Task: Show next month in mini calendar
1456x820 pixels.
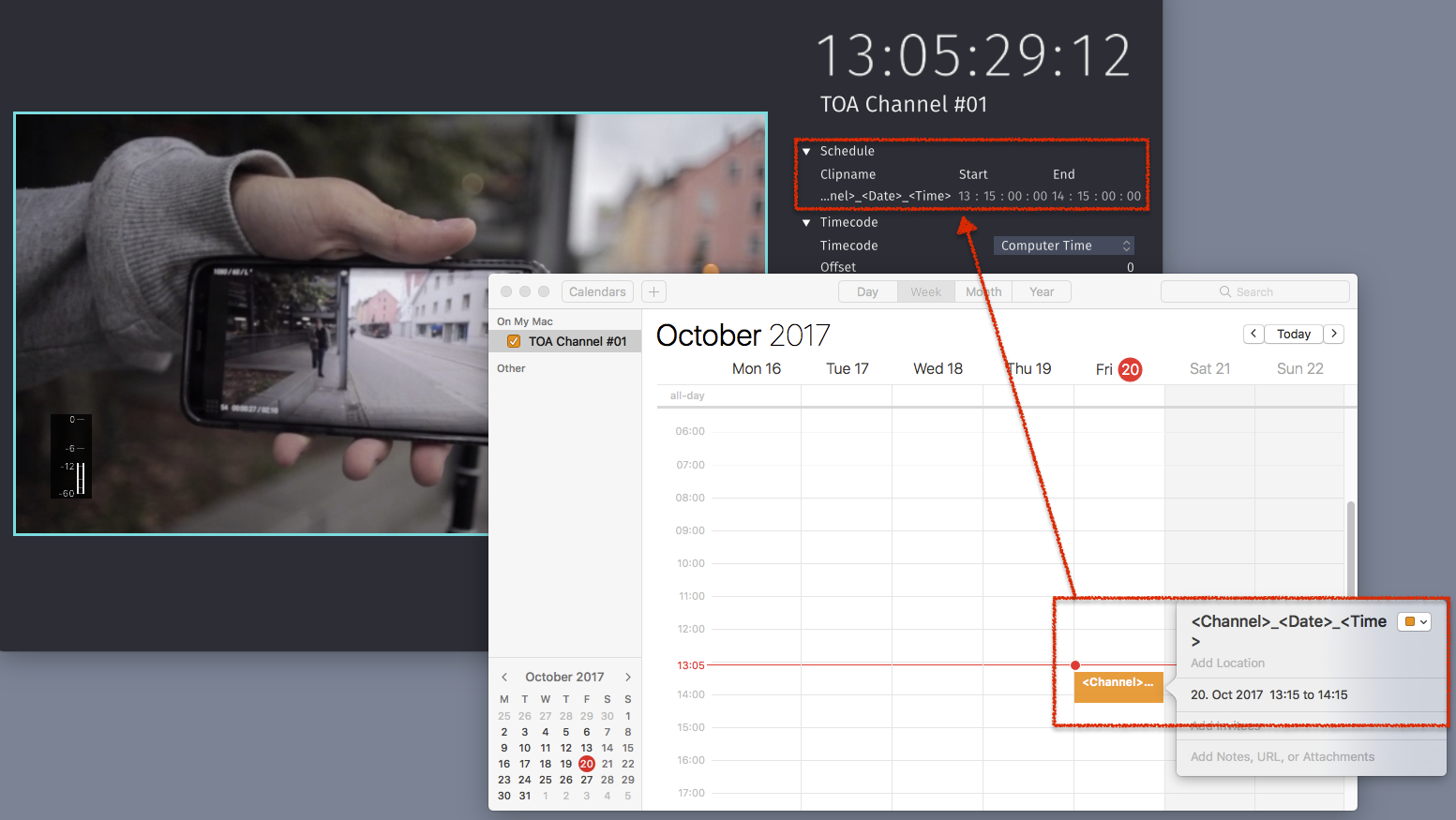Action: (628, 677)
